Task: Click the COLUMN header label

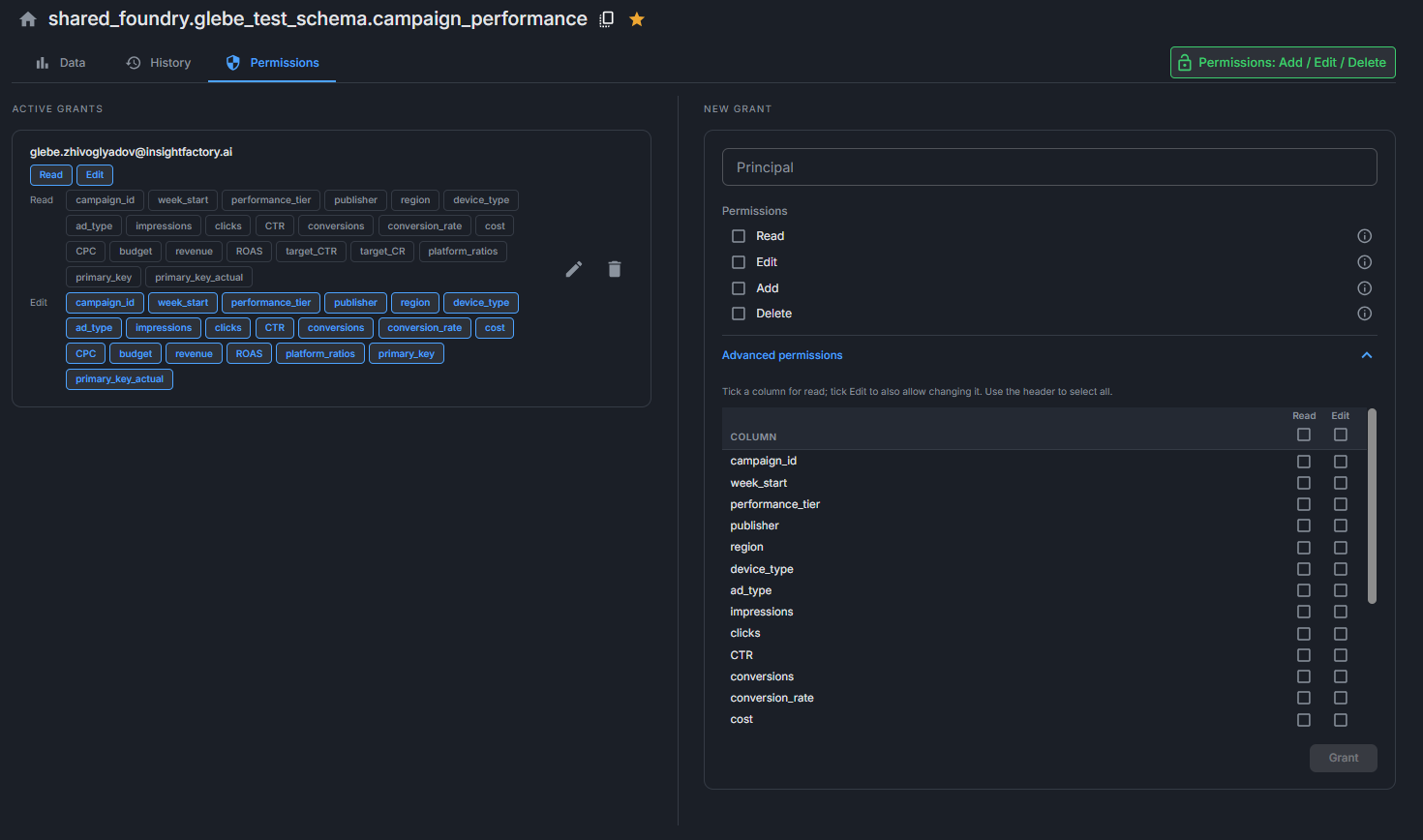Action: pyautogui.click(x=753, y=437)
